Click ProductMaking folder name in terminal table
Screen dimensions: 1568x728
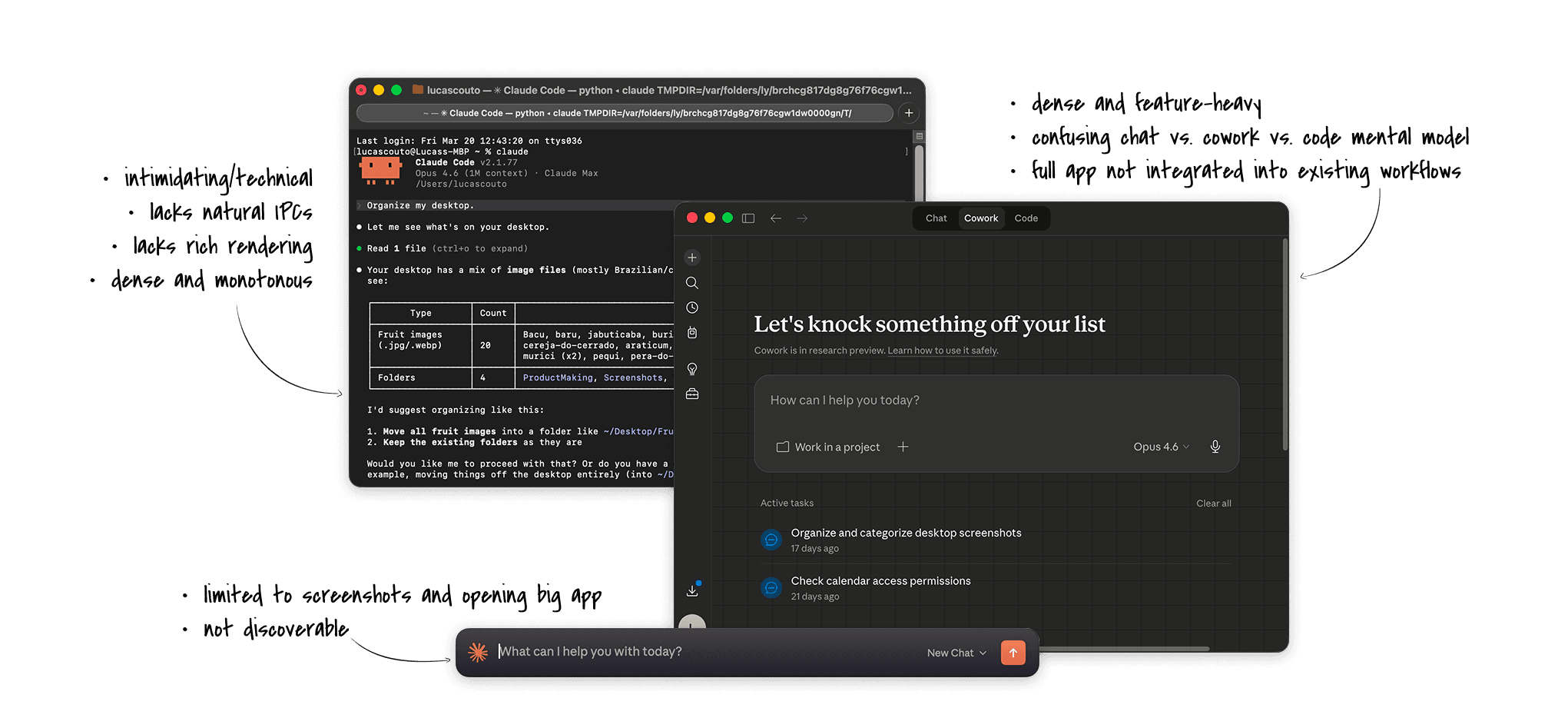559,377
